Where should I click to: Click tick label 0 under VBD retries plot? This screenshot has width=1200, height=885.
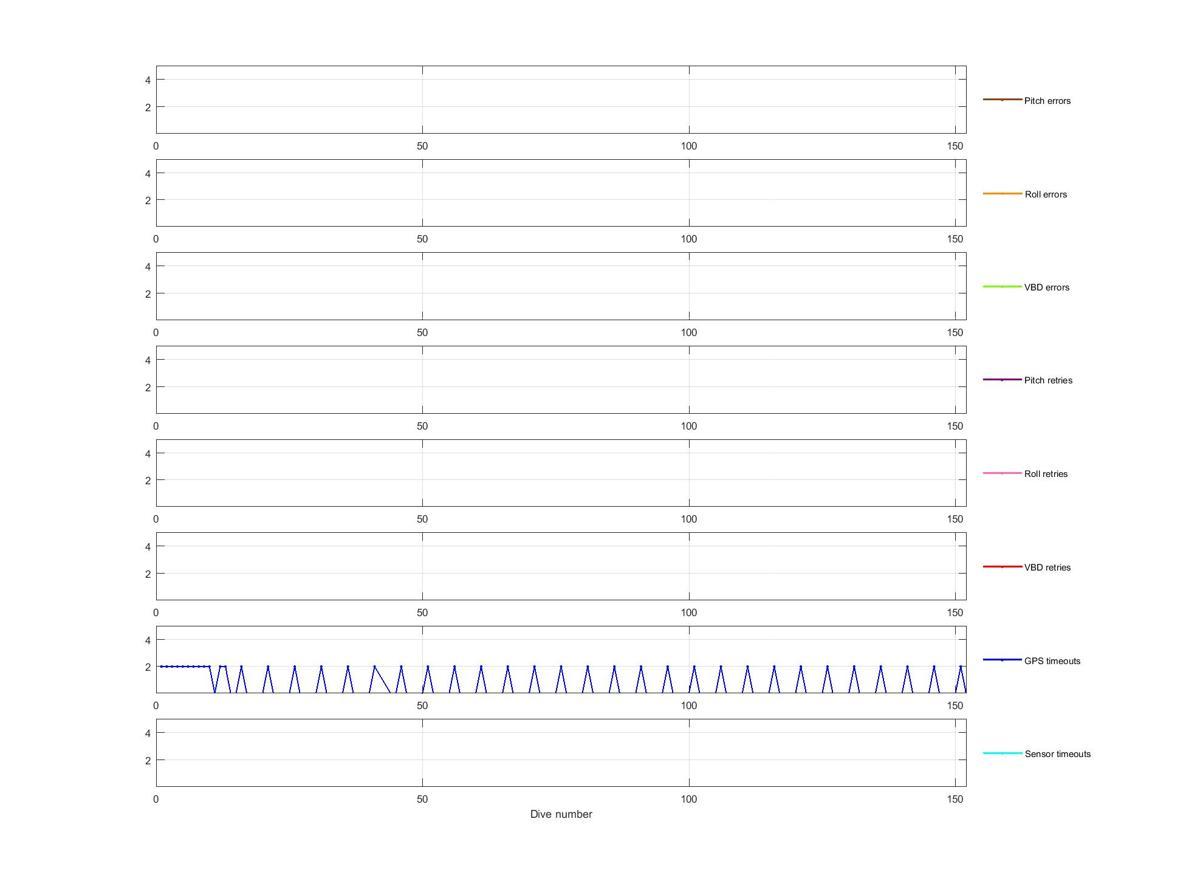(x=156, y=612)
